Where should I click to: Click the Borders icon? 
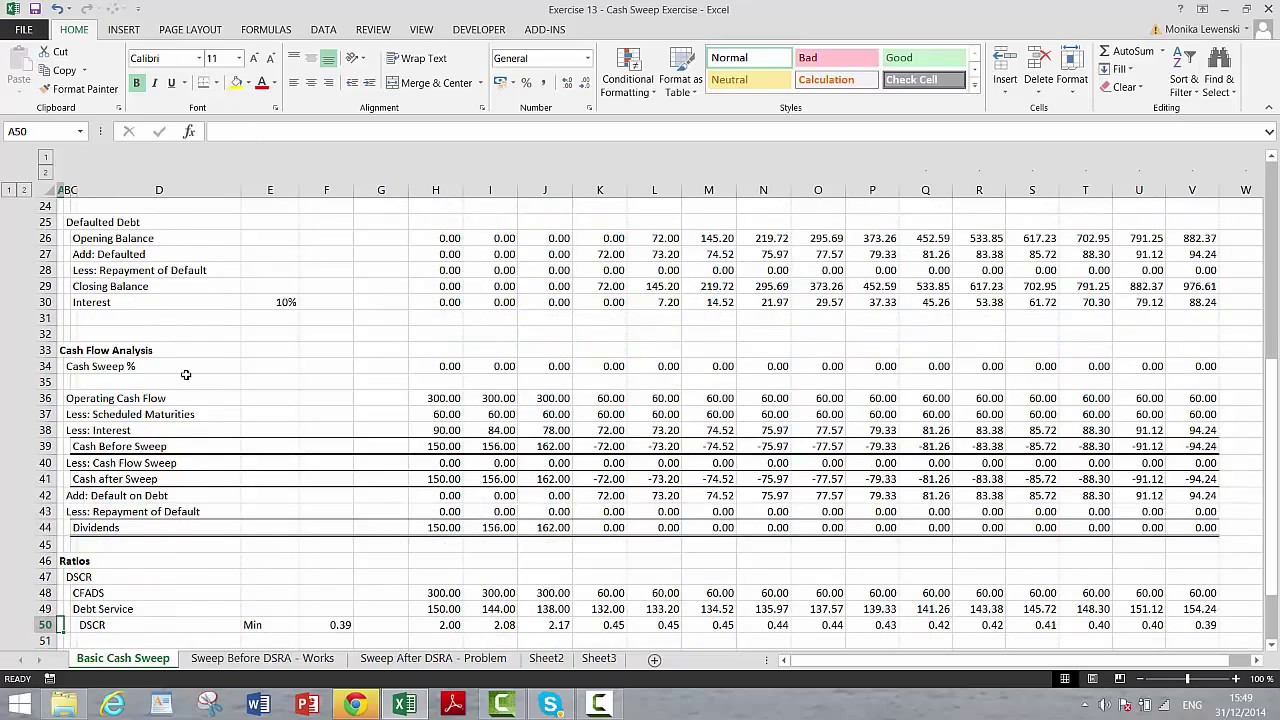point(203,83)
